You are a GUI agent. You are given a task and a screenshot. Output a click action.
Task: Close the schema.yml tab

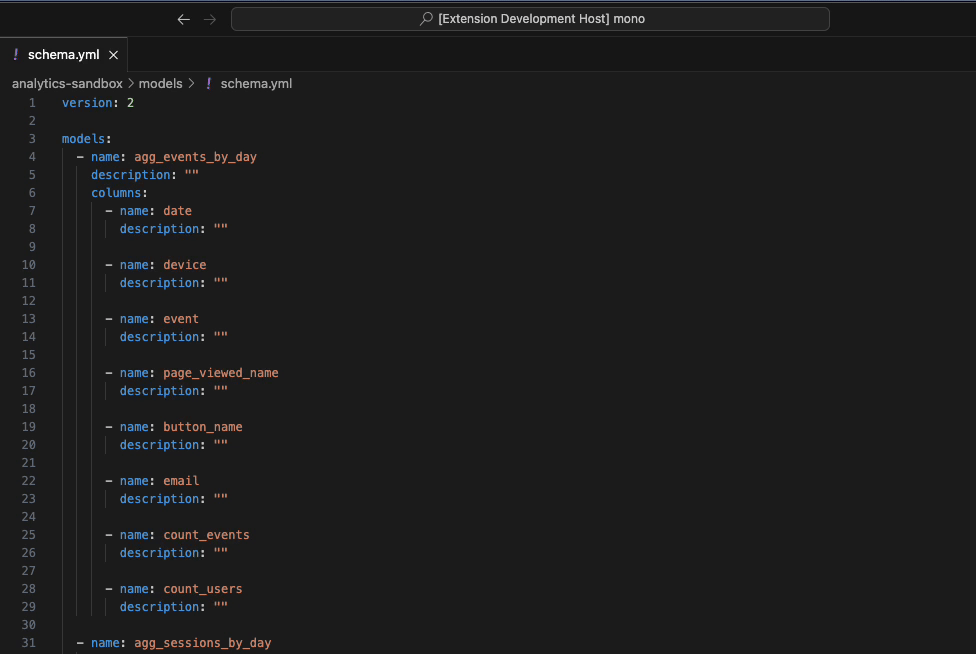(x=113, y=55)
